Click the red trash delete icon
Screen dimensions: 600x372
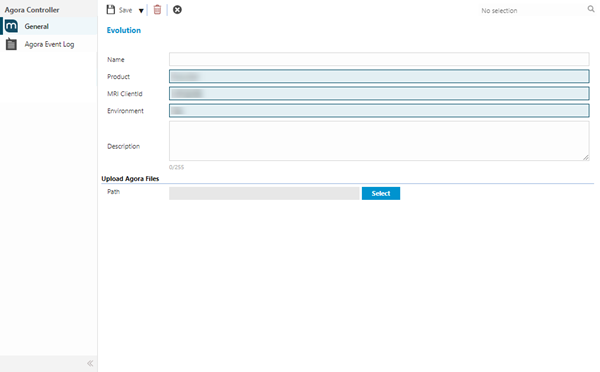pos(157,10)
